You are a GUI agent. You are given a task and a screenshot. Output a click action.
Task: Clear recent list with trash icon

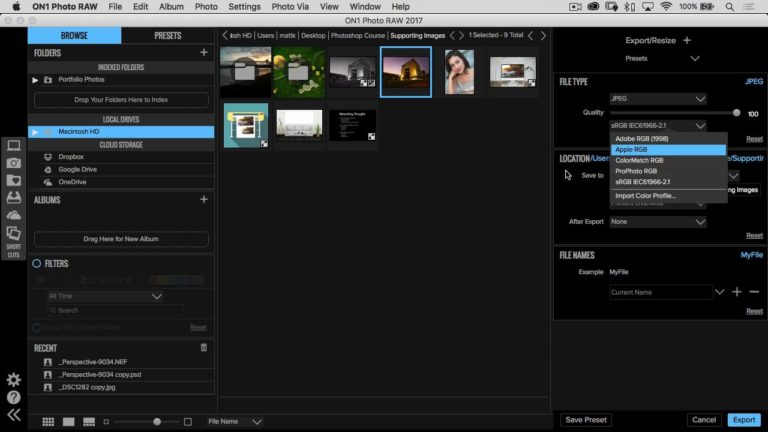click(x=204, y=348)
